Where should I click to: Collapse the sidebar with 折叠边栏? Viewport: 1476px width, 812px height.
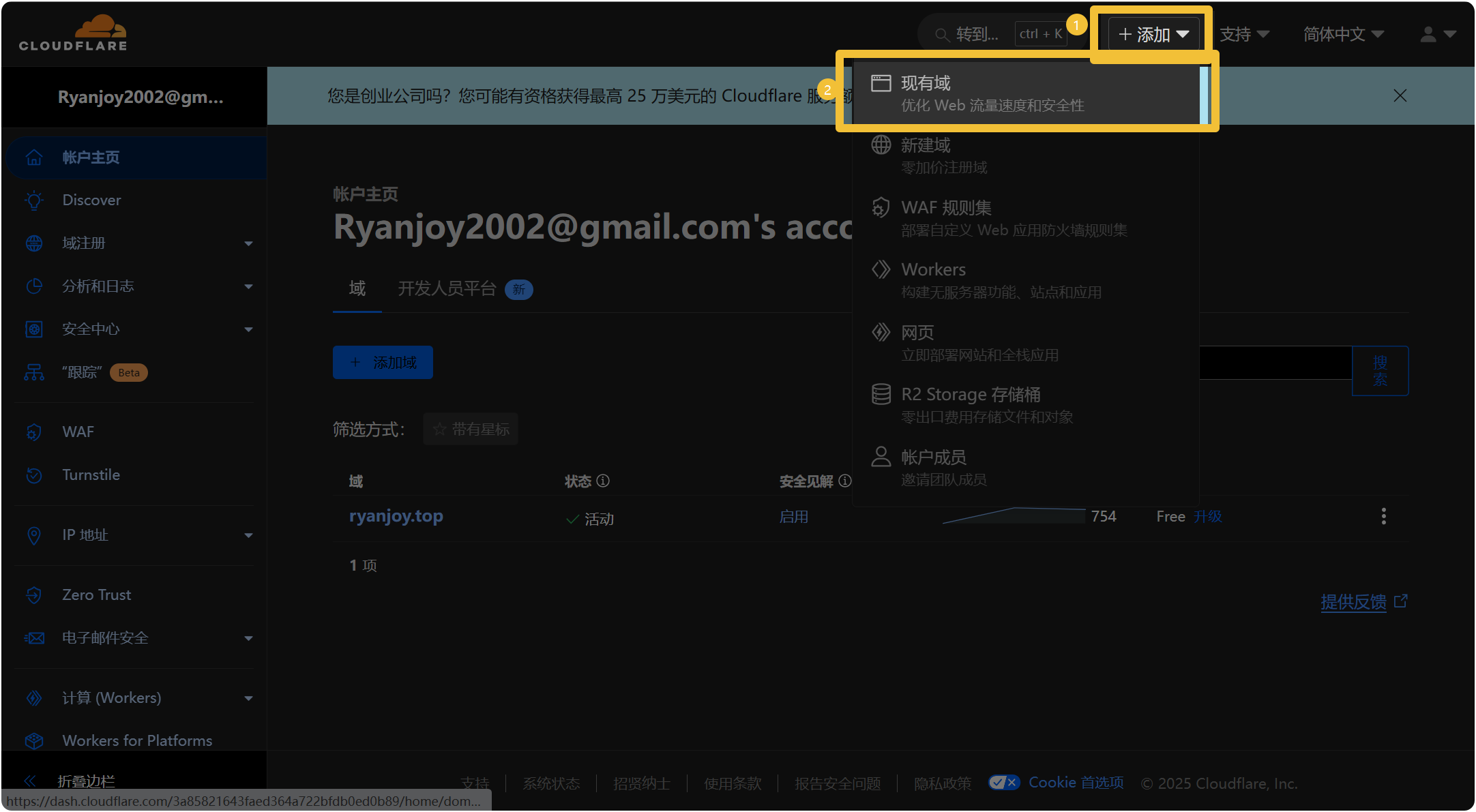click(x=85, y=781)
